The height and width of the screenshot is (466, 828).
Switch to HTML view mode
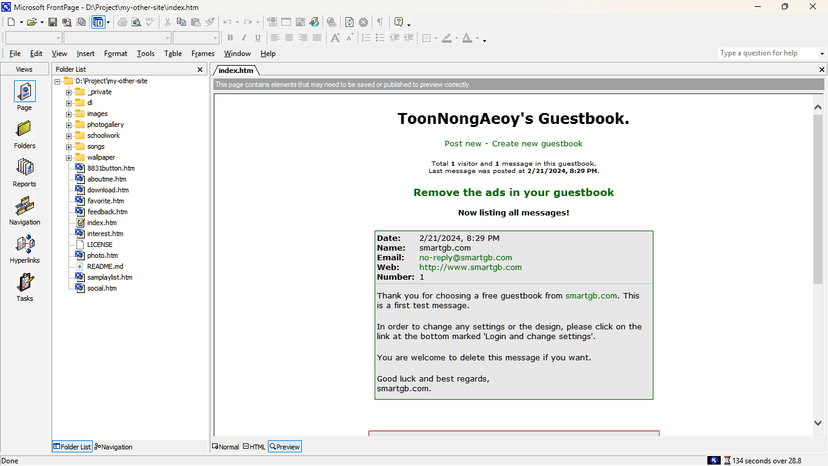[254, 447]
